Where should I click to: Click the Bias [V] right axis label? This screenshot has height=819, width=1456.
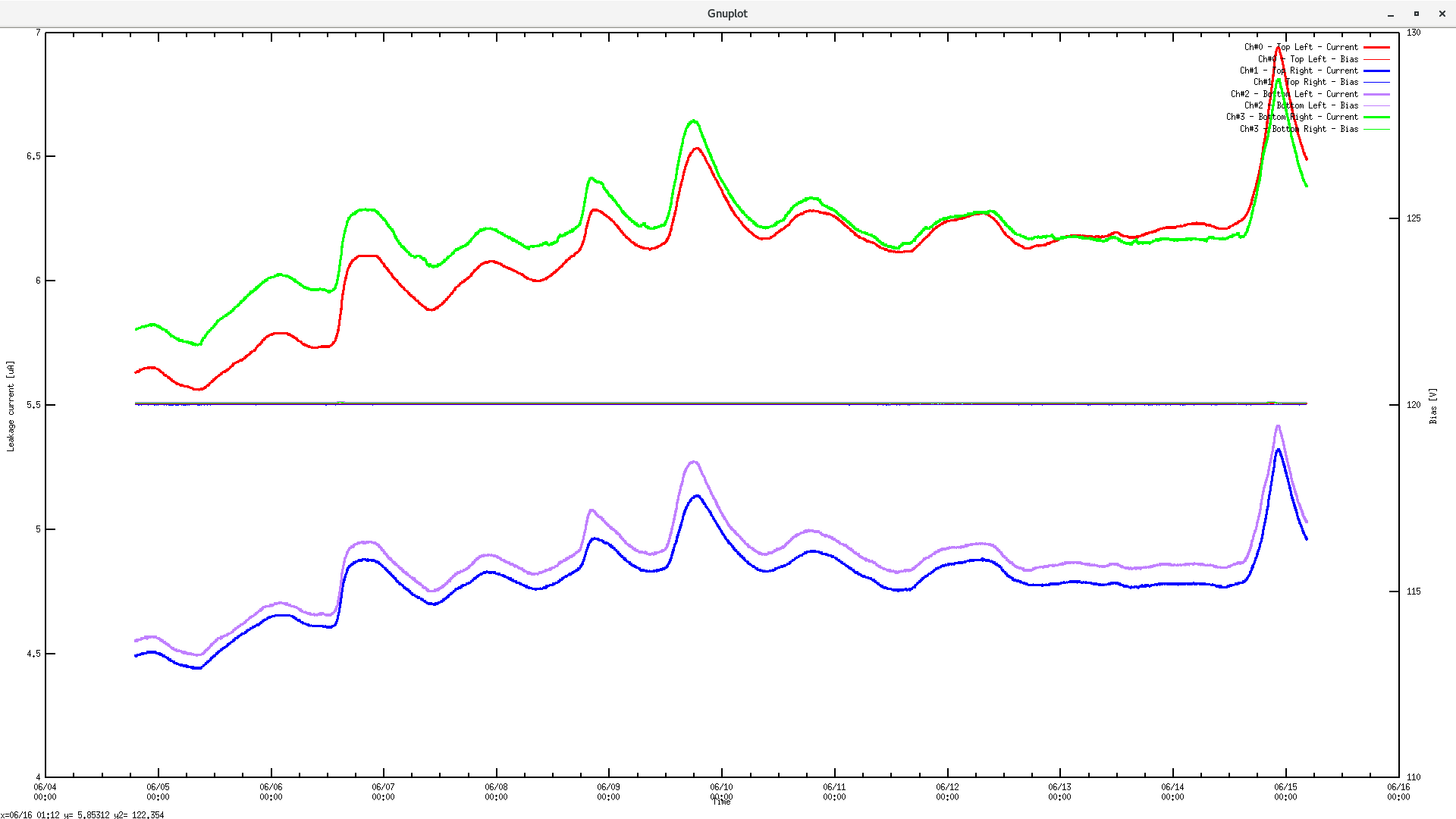point(1433,406)
